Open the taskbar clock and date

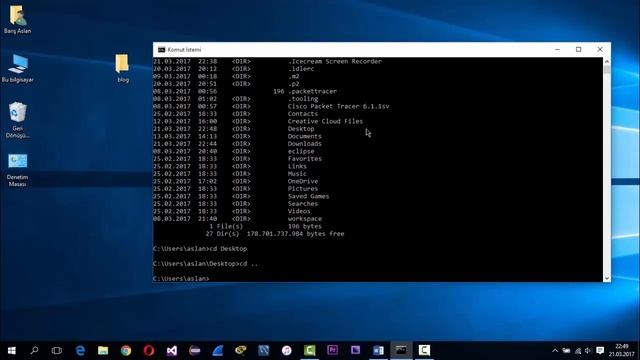click(622, 350)
